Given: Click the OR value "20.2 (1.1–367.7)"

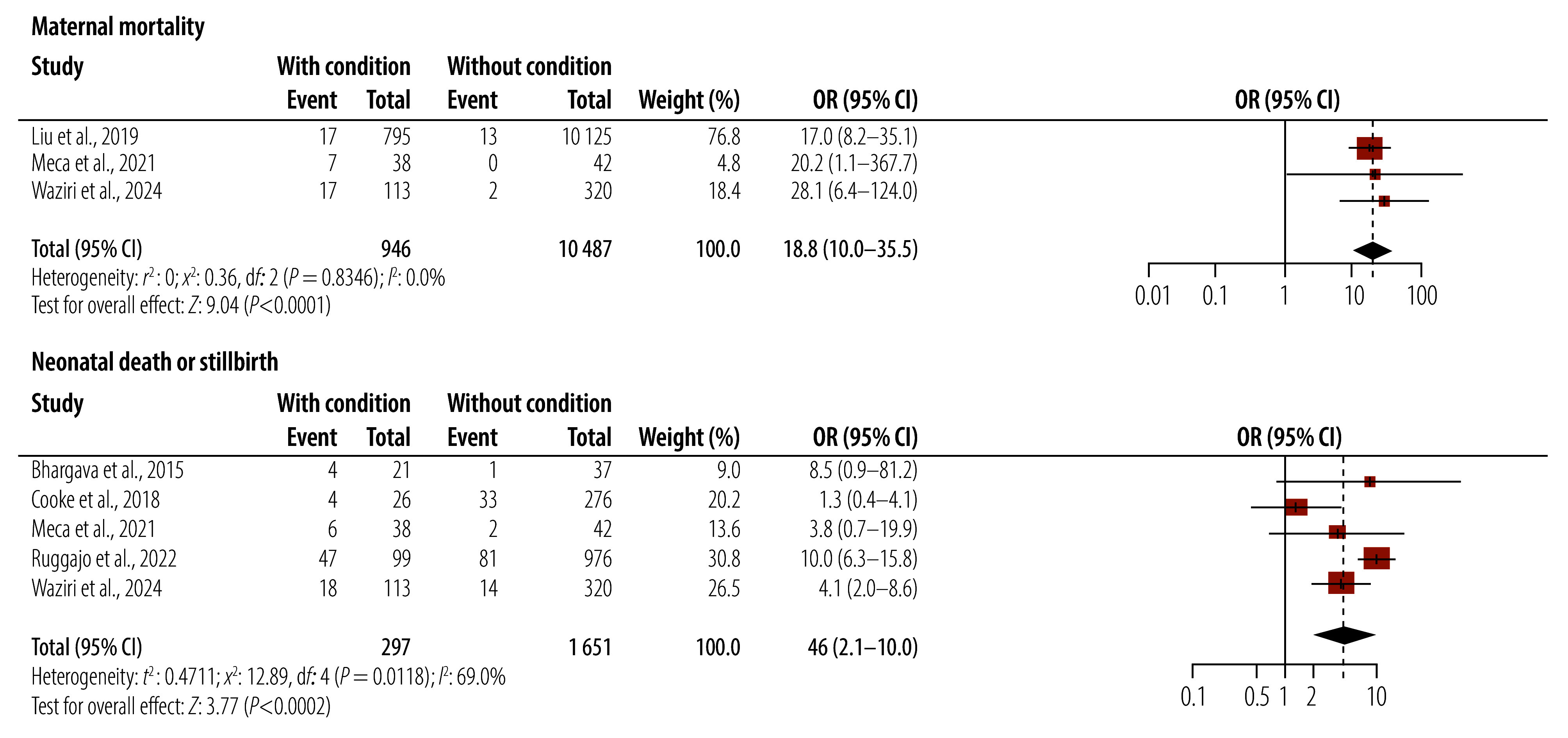Looking at the screenshot, I should 854,163.
